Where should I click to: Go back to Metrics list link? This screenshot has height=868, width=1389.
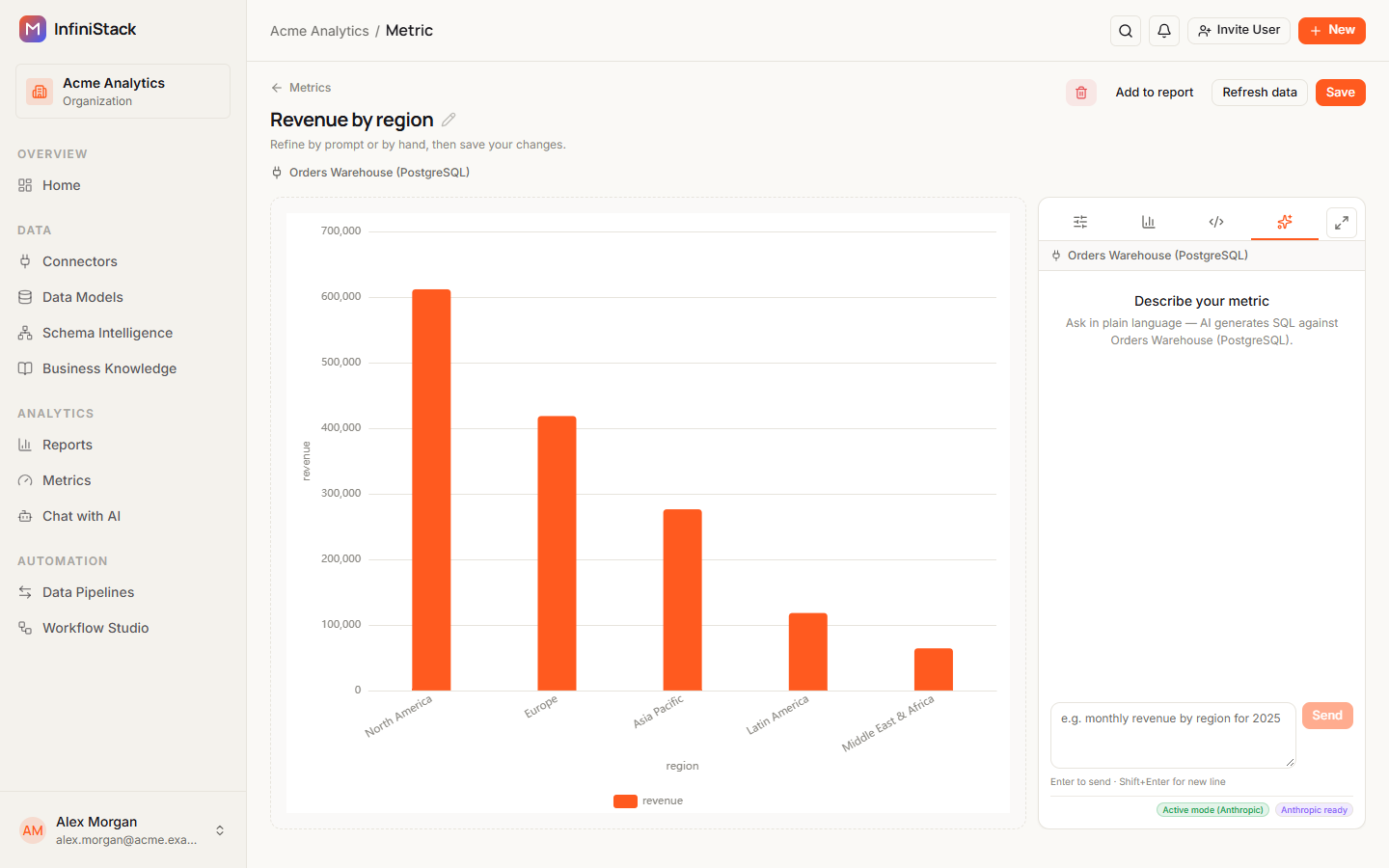(x=301, y=88)
